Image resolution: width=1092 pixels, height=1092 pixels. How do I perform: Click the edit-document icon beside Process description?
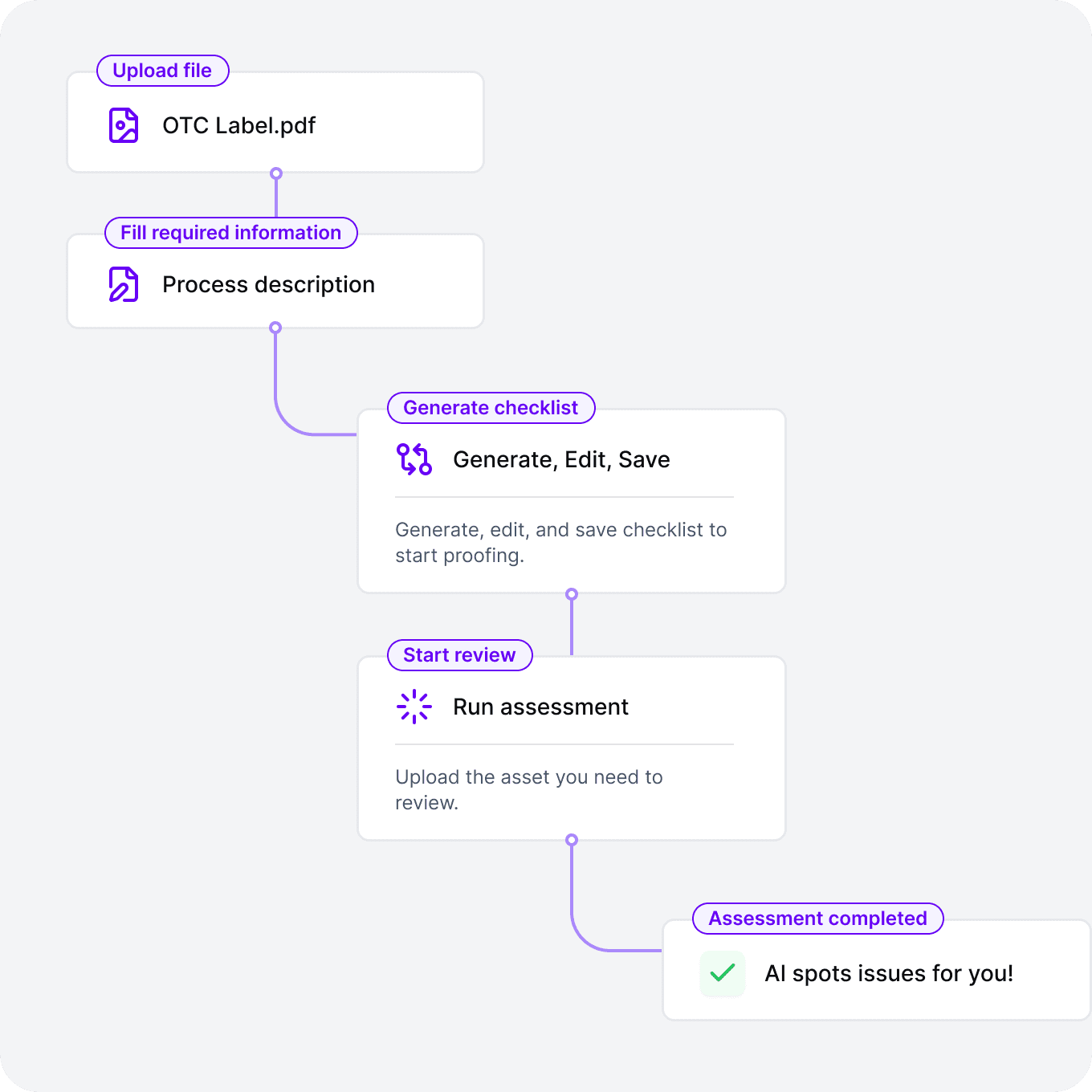[x=124, y=284]
